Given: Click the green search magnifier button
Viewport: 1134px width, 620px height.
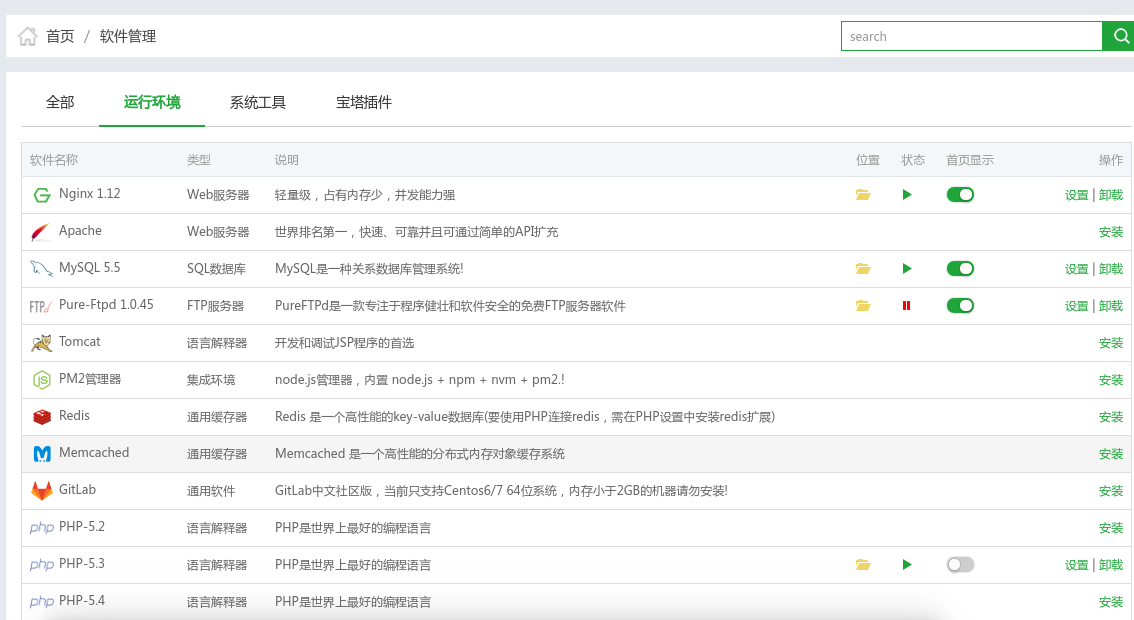Looking at the screenshot, I should tap(1119, 36).
